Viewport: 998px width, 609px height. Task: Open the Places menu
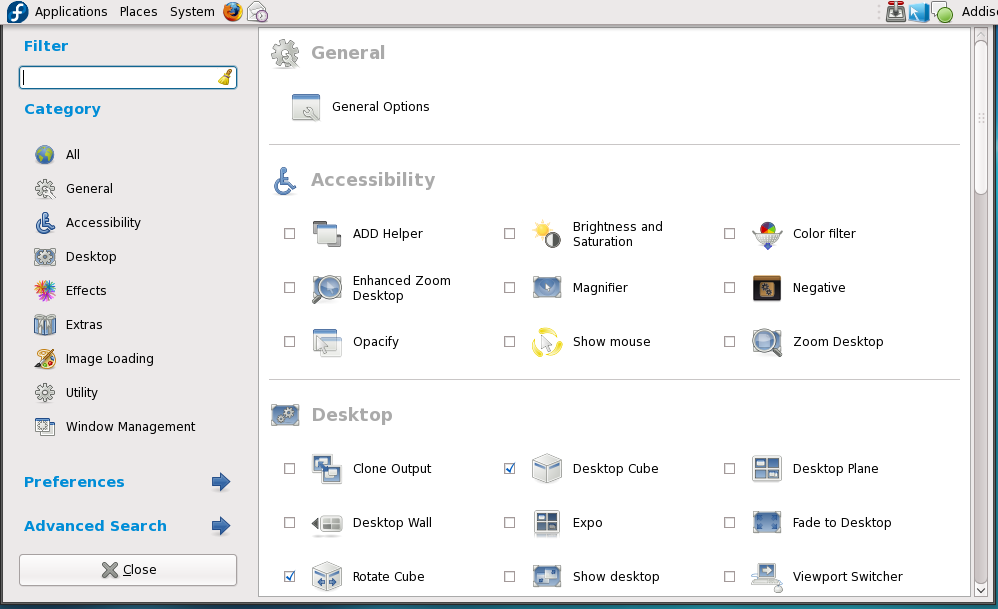click(x=138, y=12)
